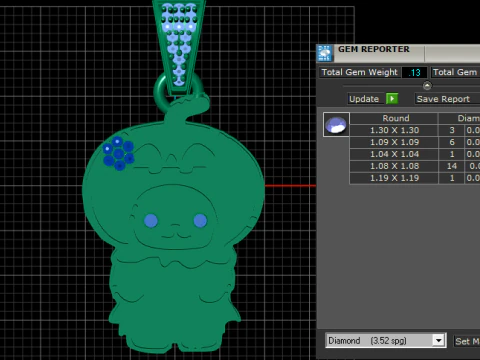Click the Total Gem Weight value field
The width and height of the screenshot is (480, 360).
pos(414,72)
